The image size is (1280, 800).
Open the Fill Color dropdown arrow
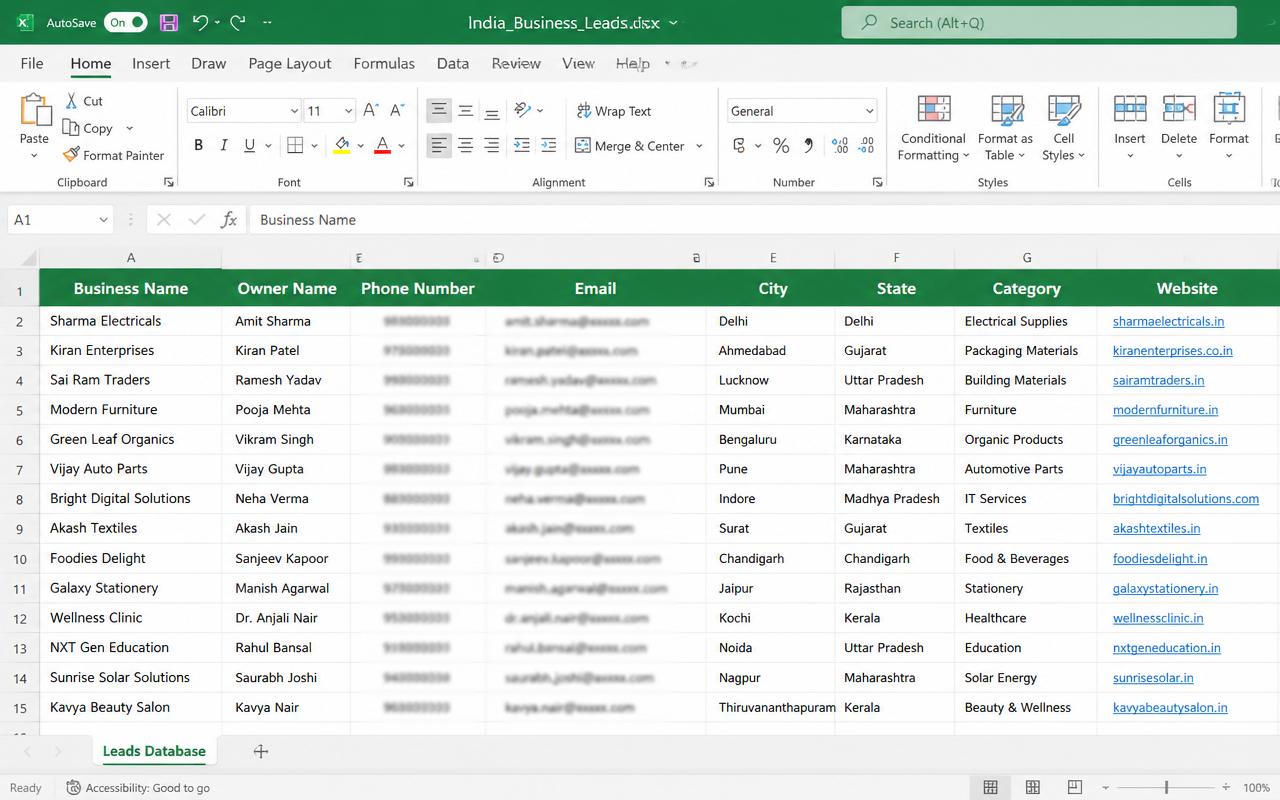tap(359, 146)
